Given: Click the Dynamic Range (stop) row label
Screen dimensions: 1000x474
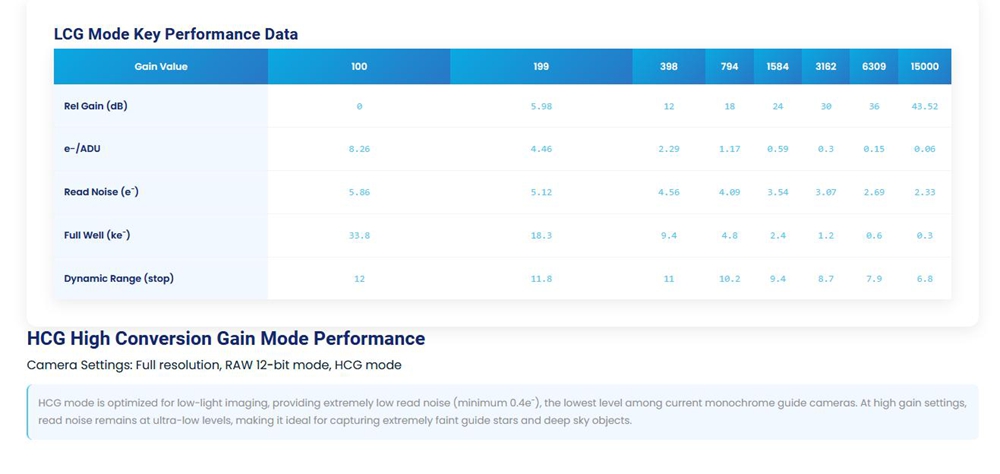Looking at the screenshot, I should (118, 278).
